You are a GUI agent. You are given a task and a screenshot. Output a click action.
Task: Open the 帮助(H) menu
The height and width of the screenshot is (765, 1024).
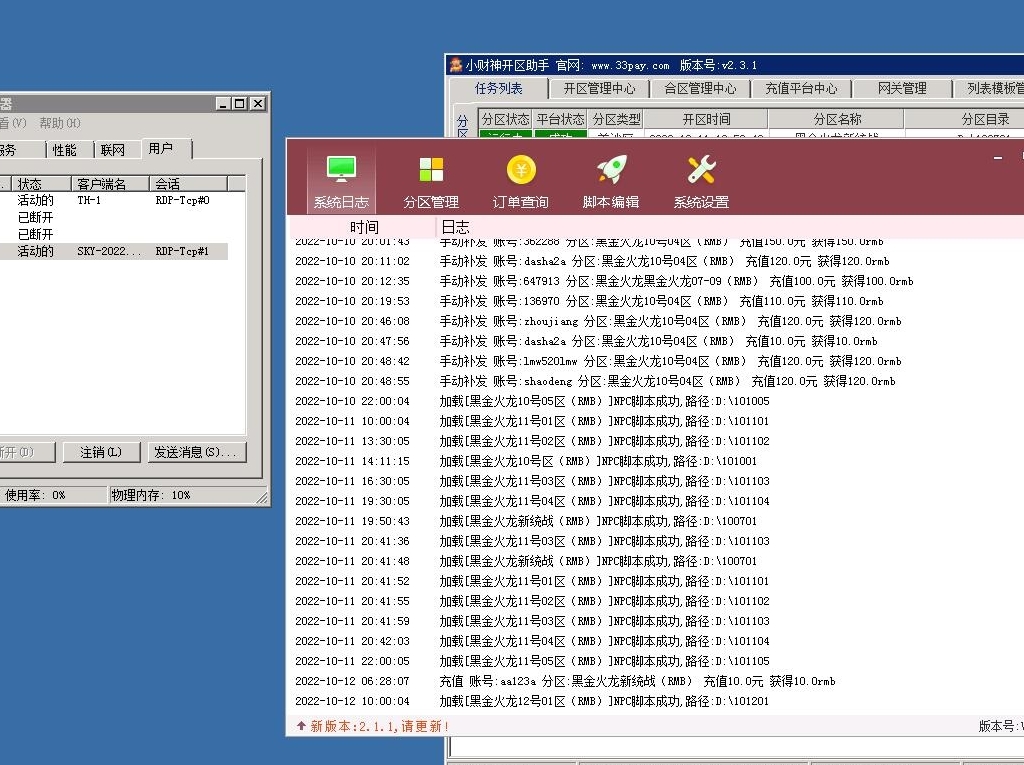point(60,123)
